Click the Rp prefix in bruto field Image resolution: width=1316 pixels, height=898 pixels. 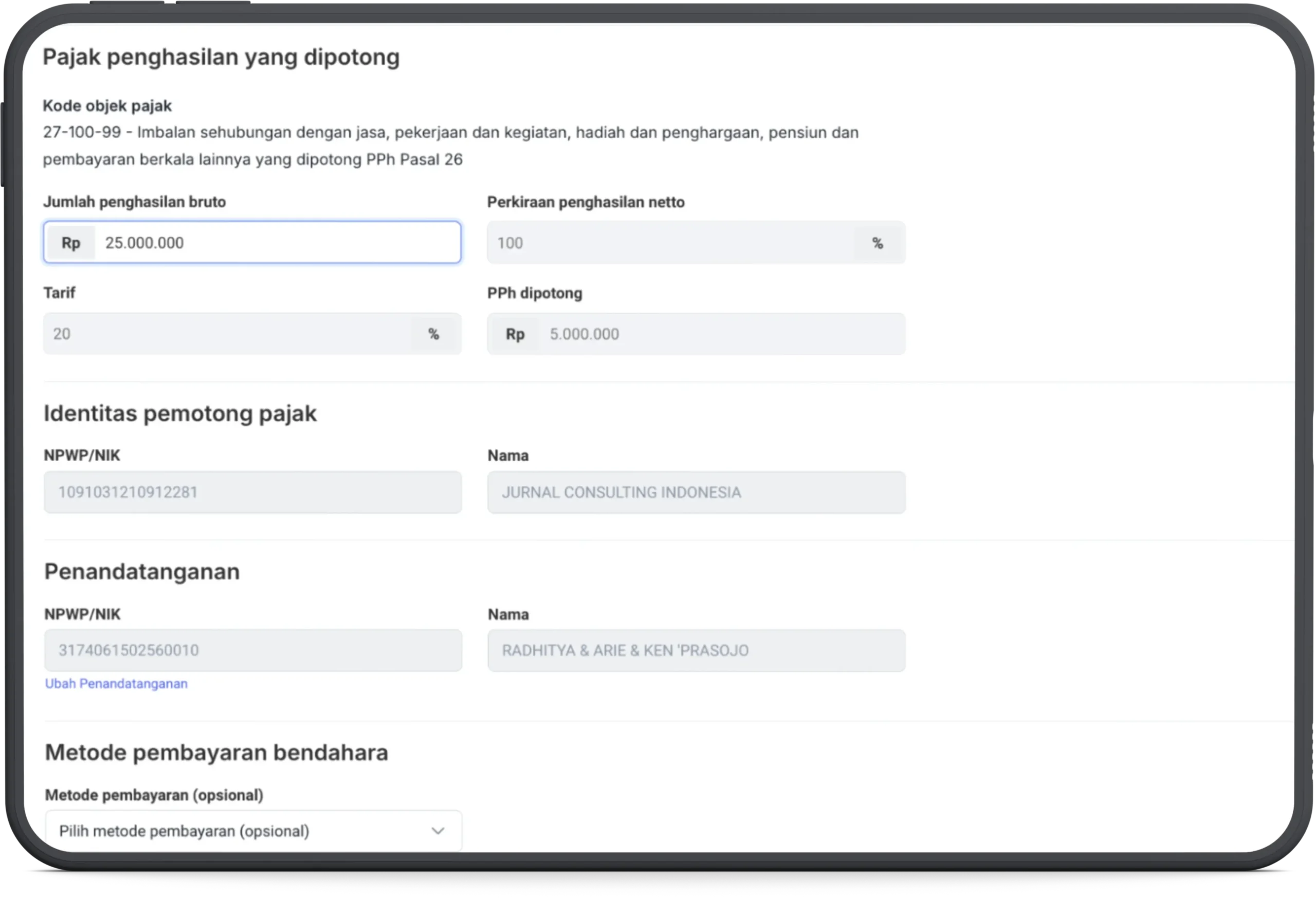click(71, 243)
